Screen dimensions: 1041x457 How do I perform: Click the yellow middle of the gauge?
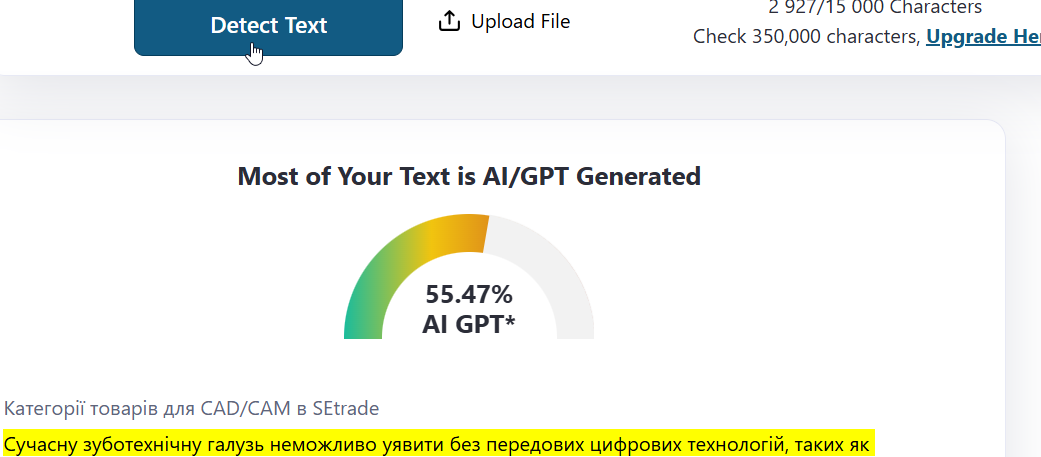click(430, 240)
